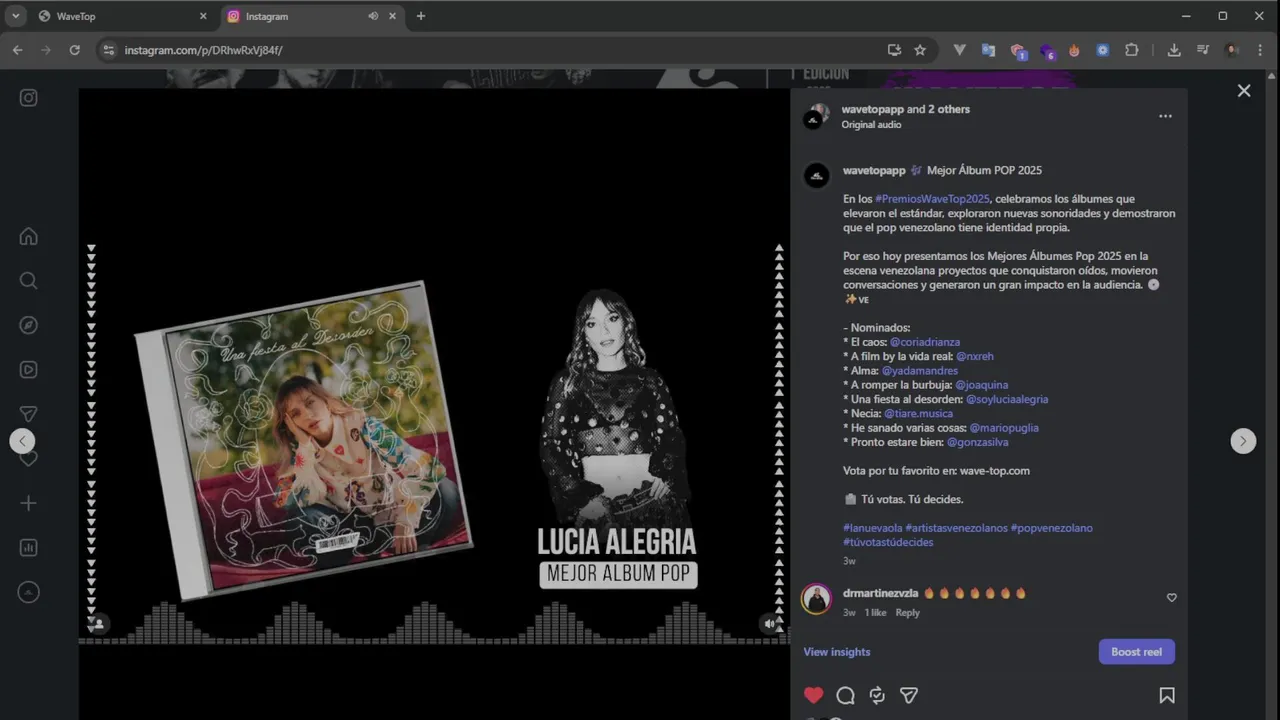Open Instagram home logo in sidebar

(29, 97)
